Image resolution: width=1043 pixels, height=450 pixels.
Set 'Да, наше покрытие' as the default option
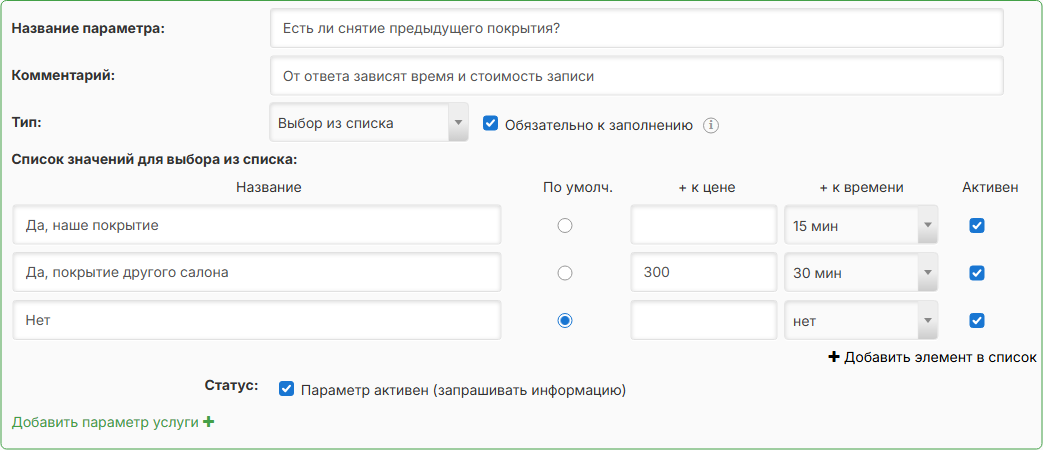coord(565,226)
